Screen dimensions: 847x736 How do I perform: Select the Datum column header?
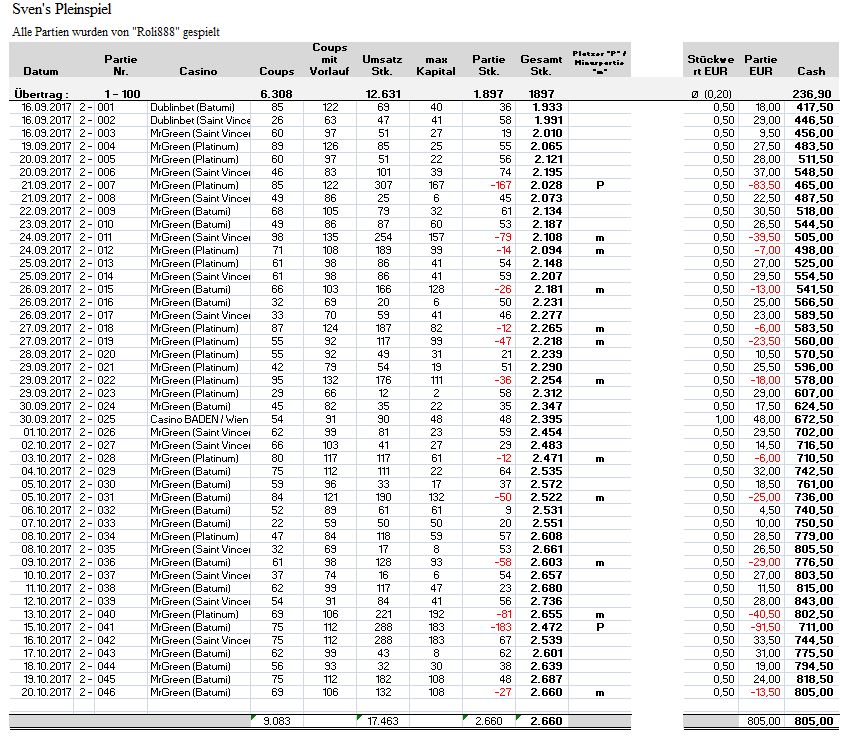coord(41,72)
